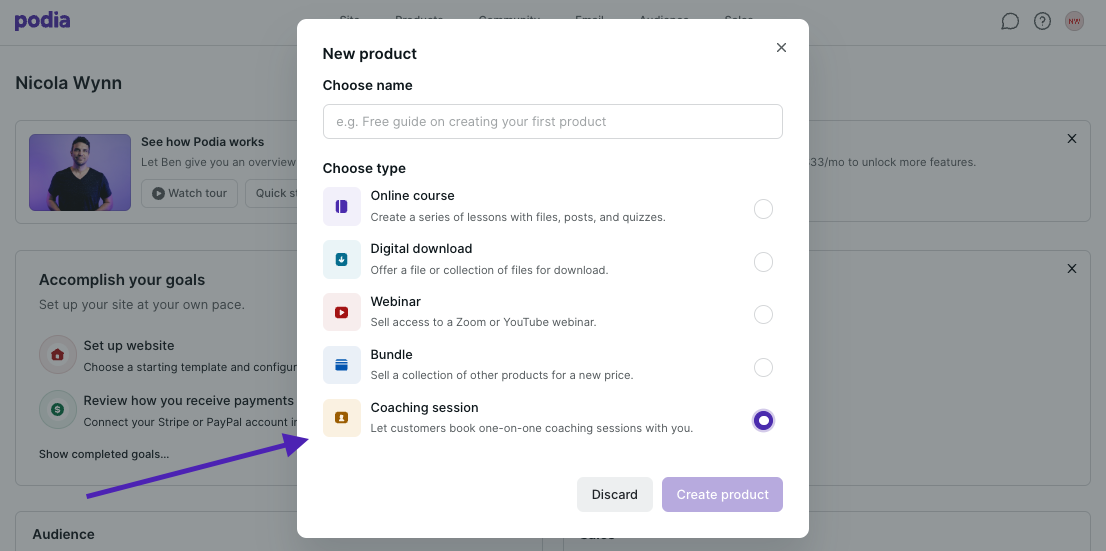Select the Webinar radio button

click(763, 315)
